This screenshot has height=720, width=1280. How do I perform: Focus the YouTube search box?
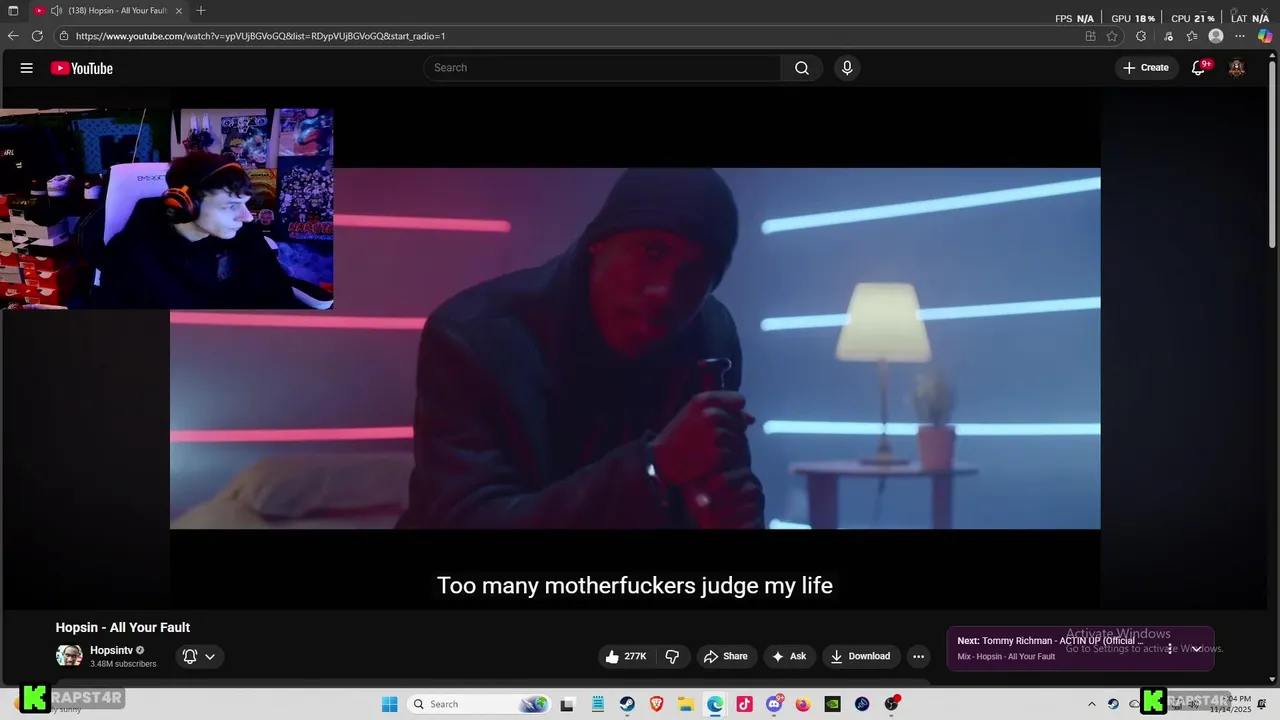pos(603,68)
